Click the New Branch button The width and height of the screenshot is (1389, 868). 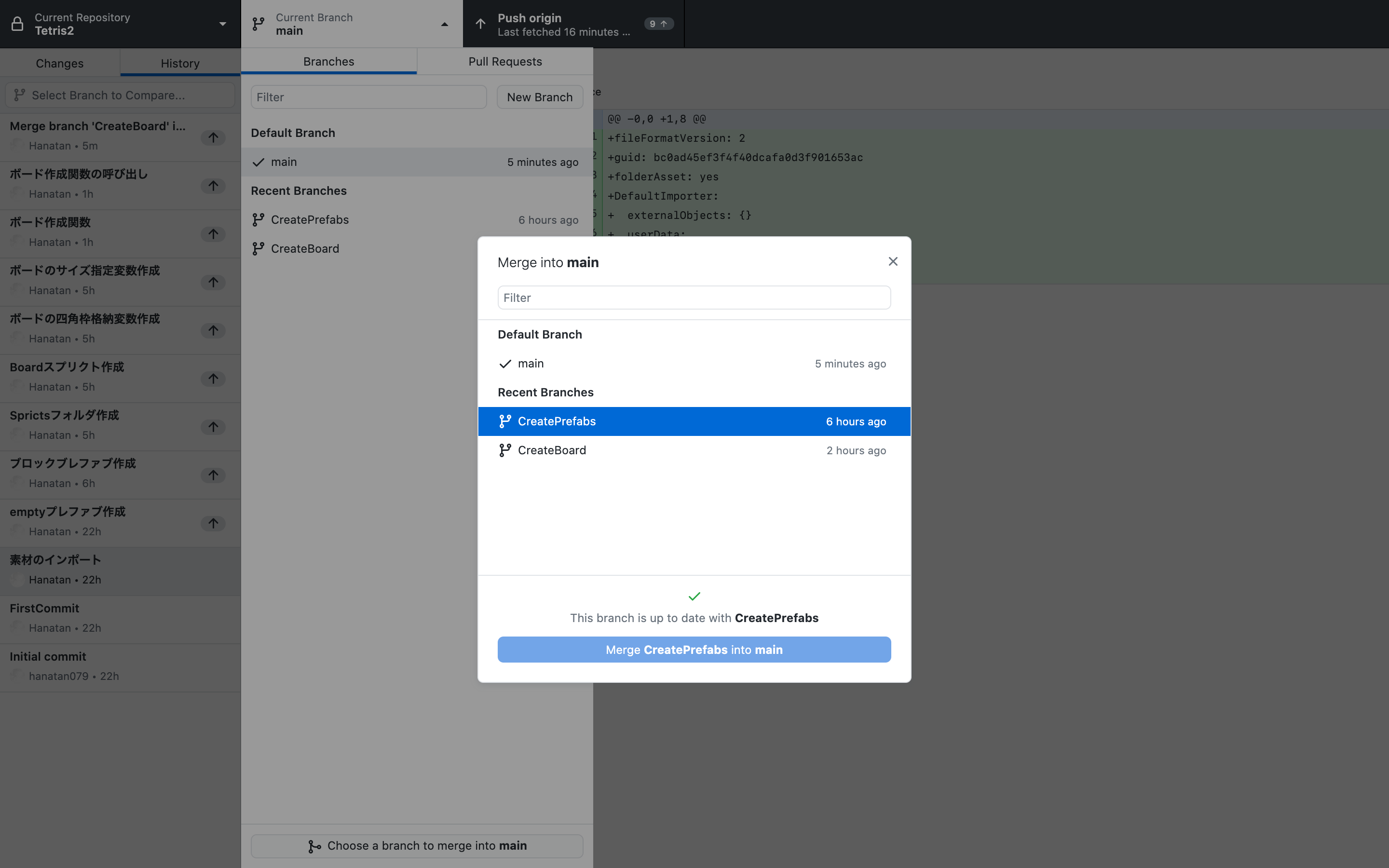(x=539, y=96)
